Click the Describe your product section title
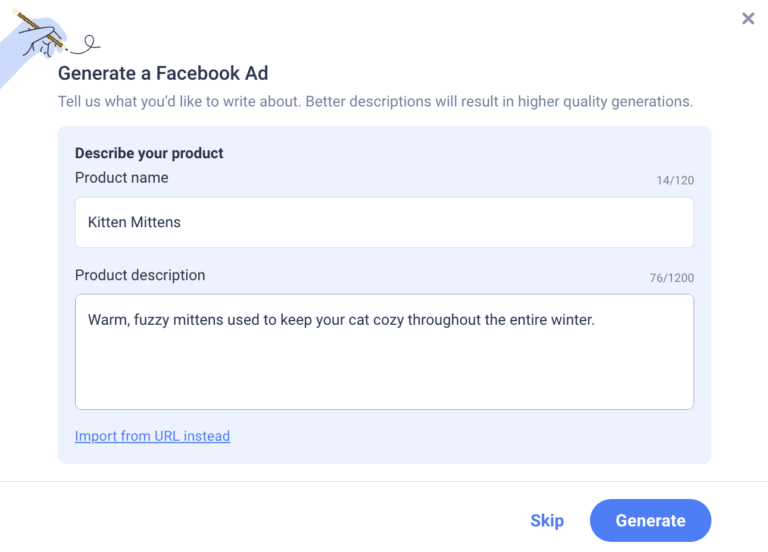Image resolution: width=768 pixels, height=552 pixels. pyautogui.click(x=149, y=153)
